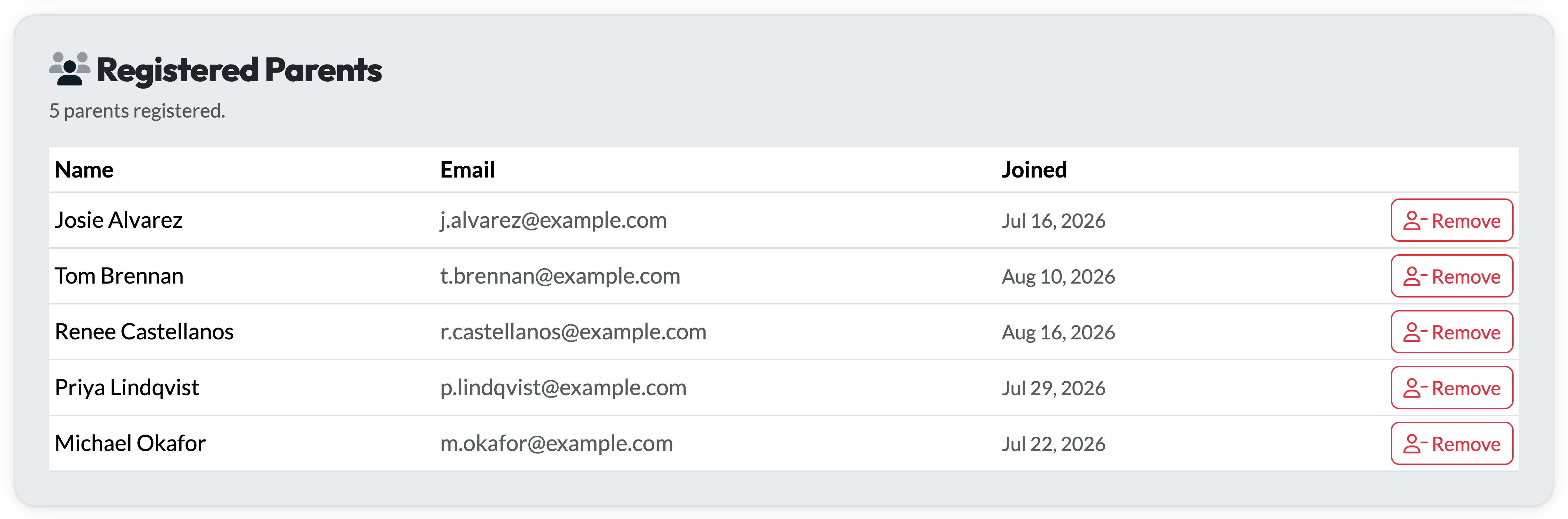
Task: Select the p.lindqvist@example.com email
Action: point(563,388)
